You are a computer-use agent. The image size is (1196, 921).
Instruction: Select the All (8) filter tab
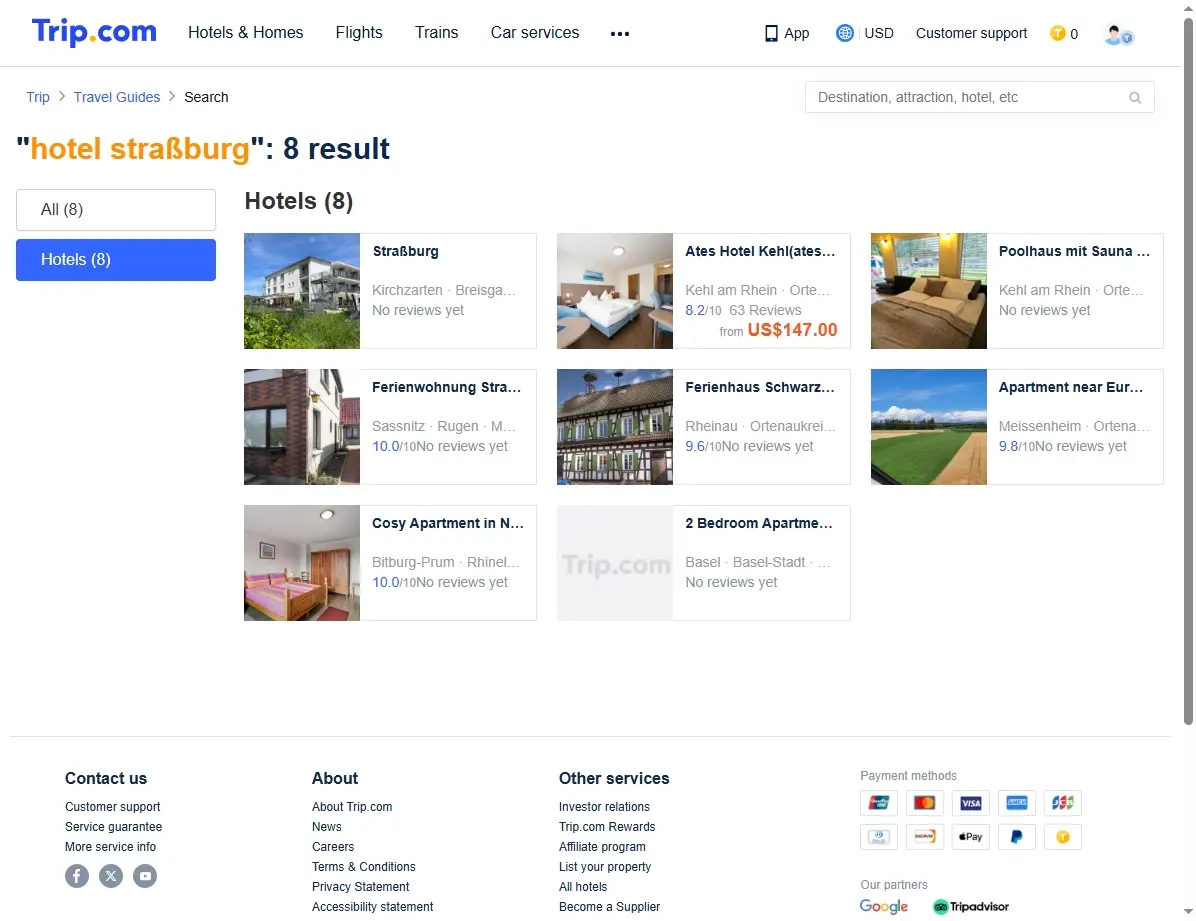click(x=116, y=210)
